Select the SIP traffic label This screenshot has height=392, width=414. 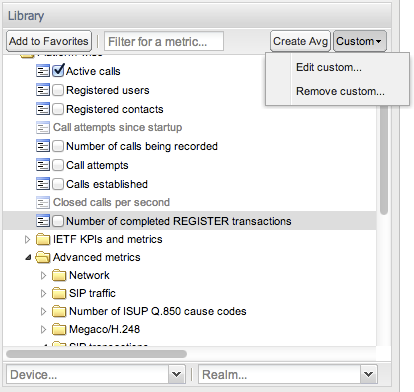click(x=92, y=293)
